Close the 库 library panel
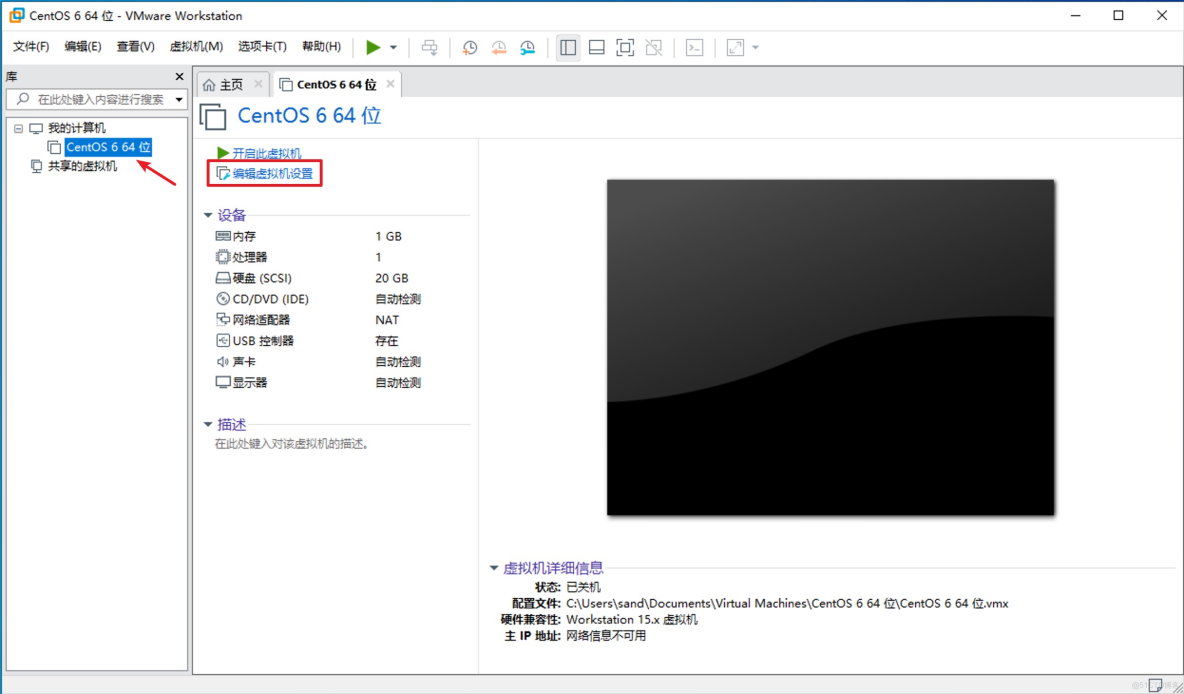The width and height of the screenshot is (1184, 694). point(179,76)
